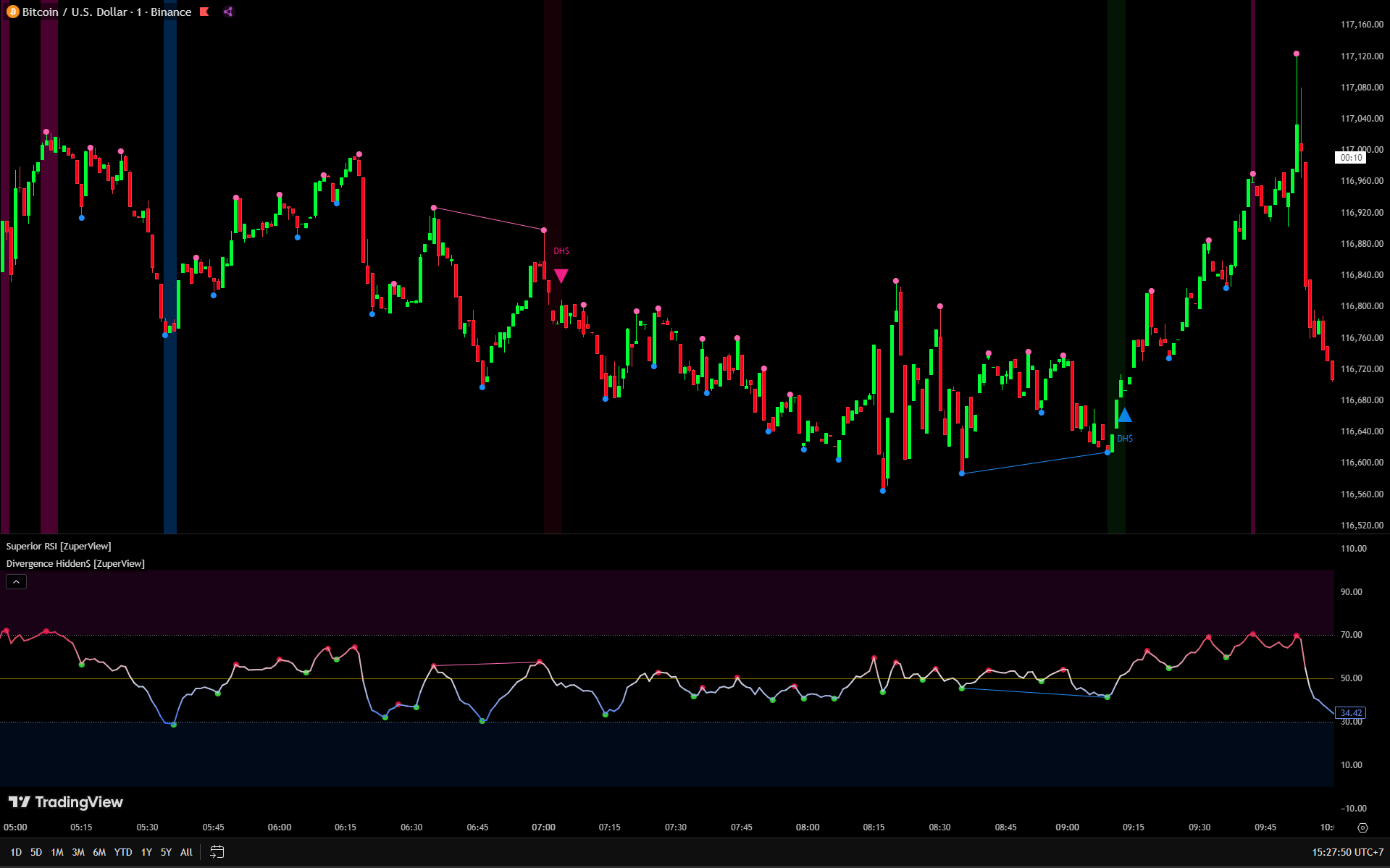Click the 34.42 RSI value label
Viewport: 1390px width, 868px height.
coord(1351,712)
